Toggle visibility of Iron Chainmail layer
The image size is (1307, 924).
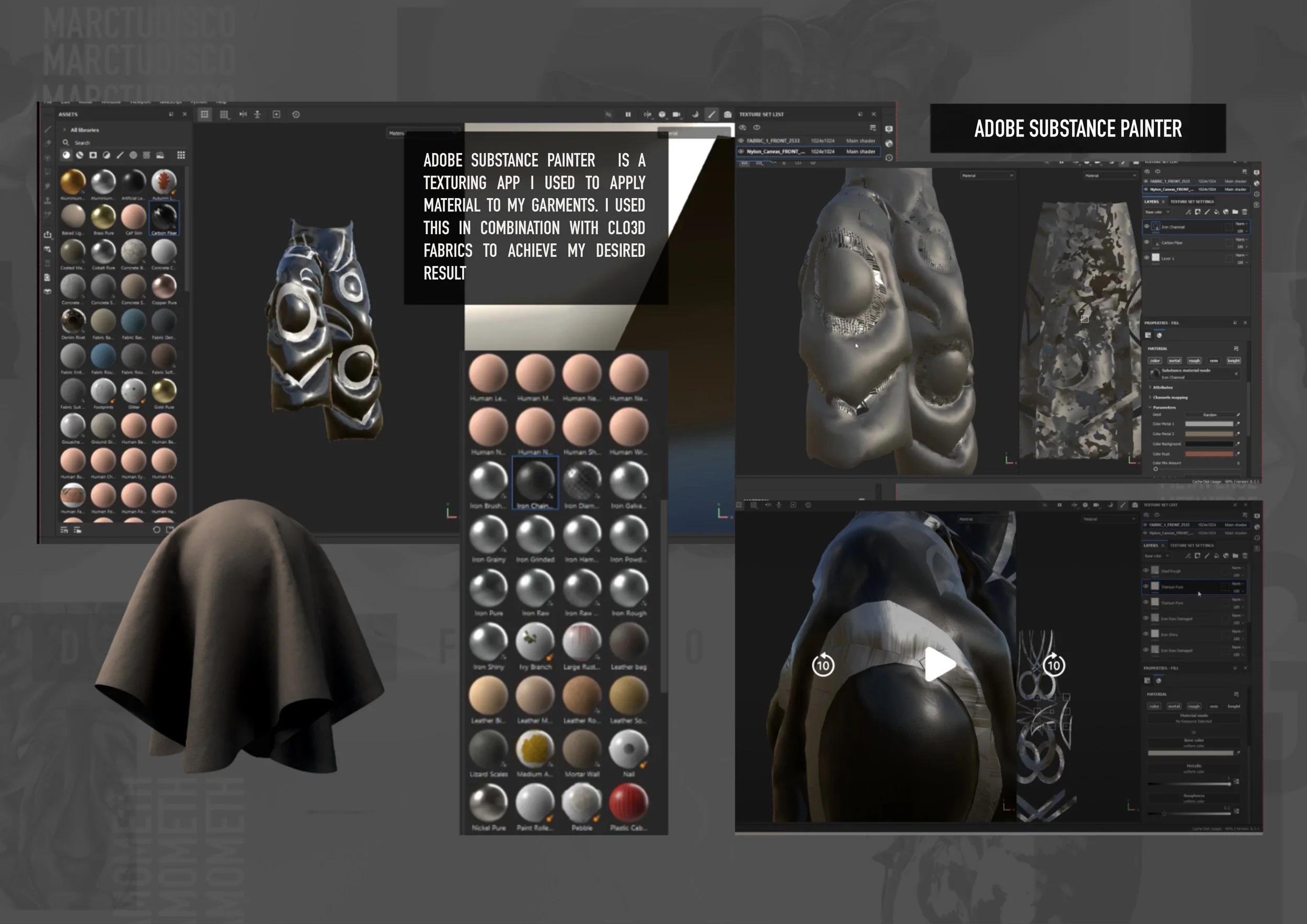pos(1147,226)
